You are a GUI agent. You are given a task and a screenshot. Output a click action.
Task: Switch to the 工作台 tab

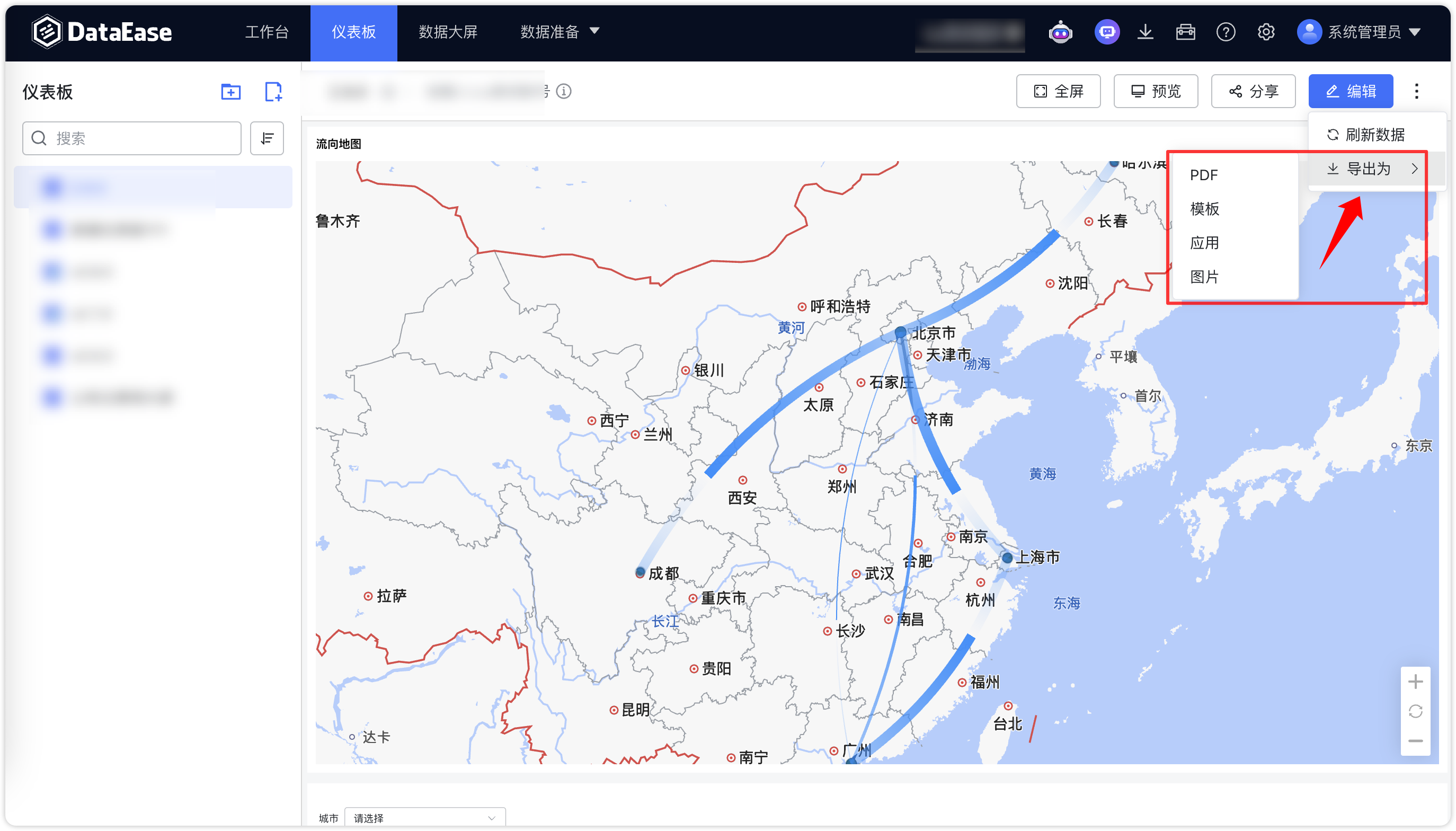coord(267,32)
